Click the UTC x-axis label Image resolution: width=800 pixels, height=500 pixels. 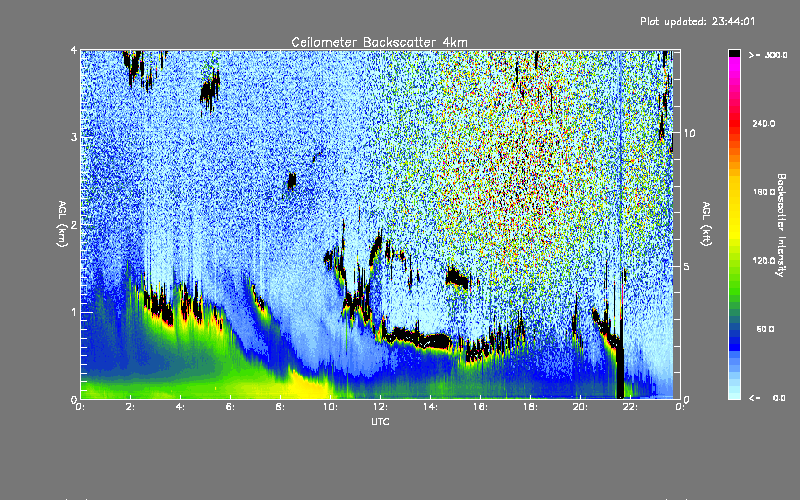tap(380, 421)
